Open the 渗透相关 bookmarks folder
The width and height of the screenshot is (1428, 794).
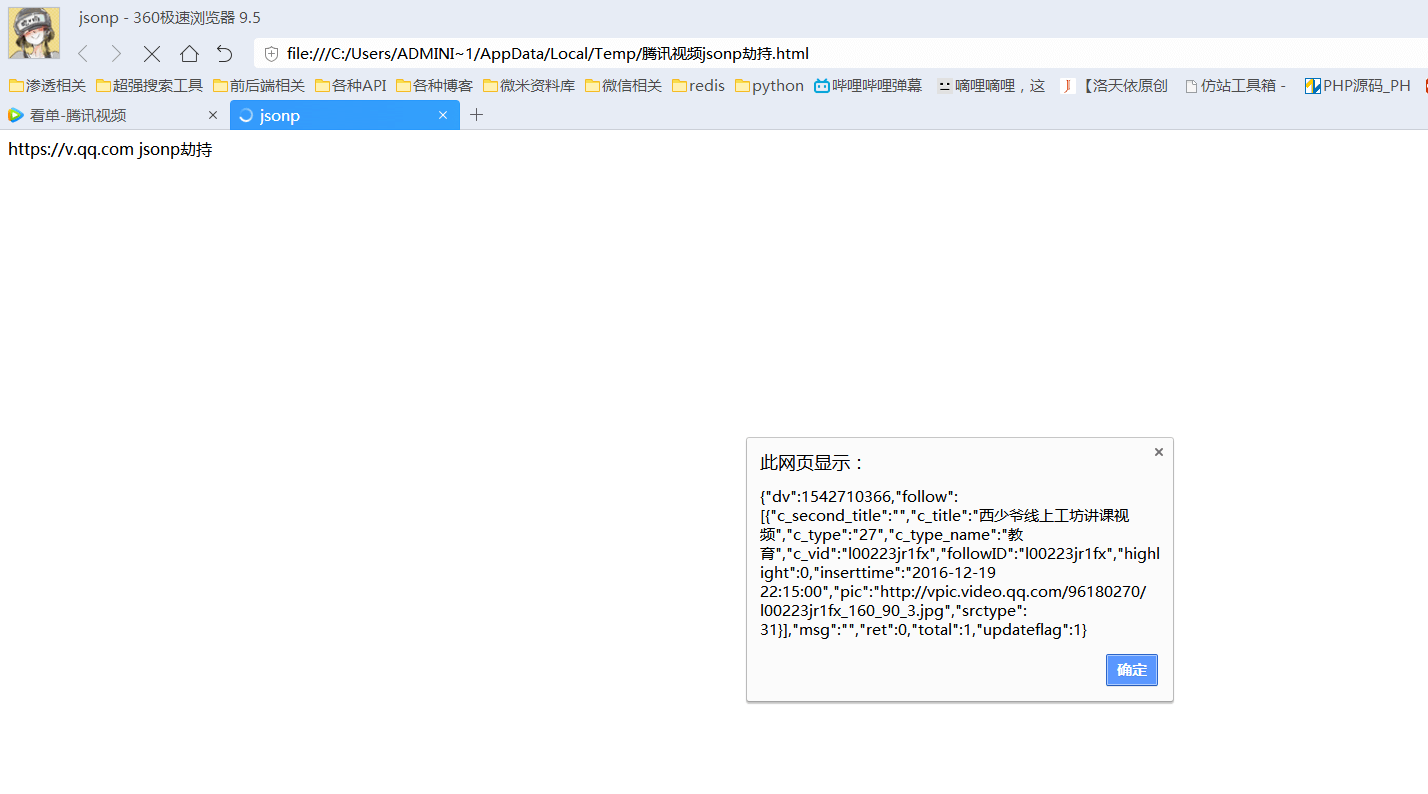point(48,86)
